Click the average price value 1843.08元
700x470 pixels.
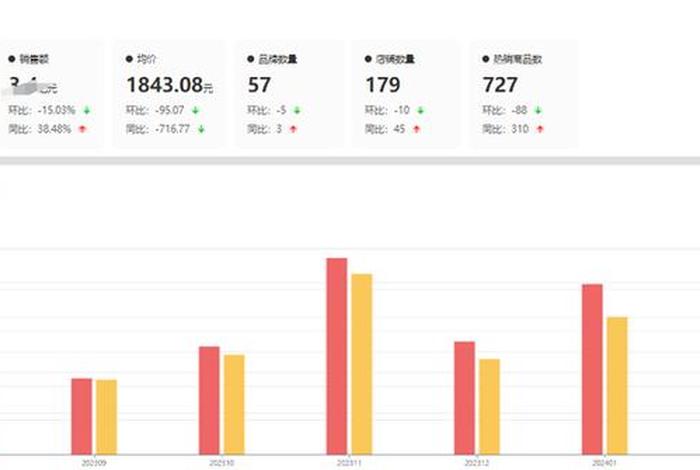point(170,85)
